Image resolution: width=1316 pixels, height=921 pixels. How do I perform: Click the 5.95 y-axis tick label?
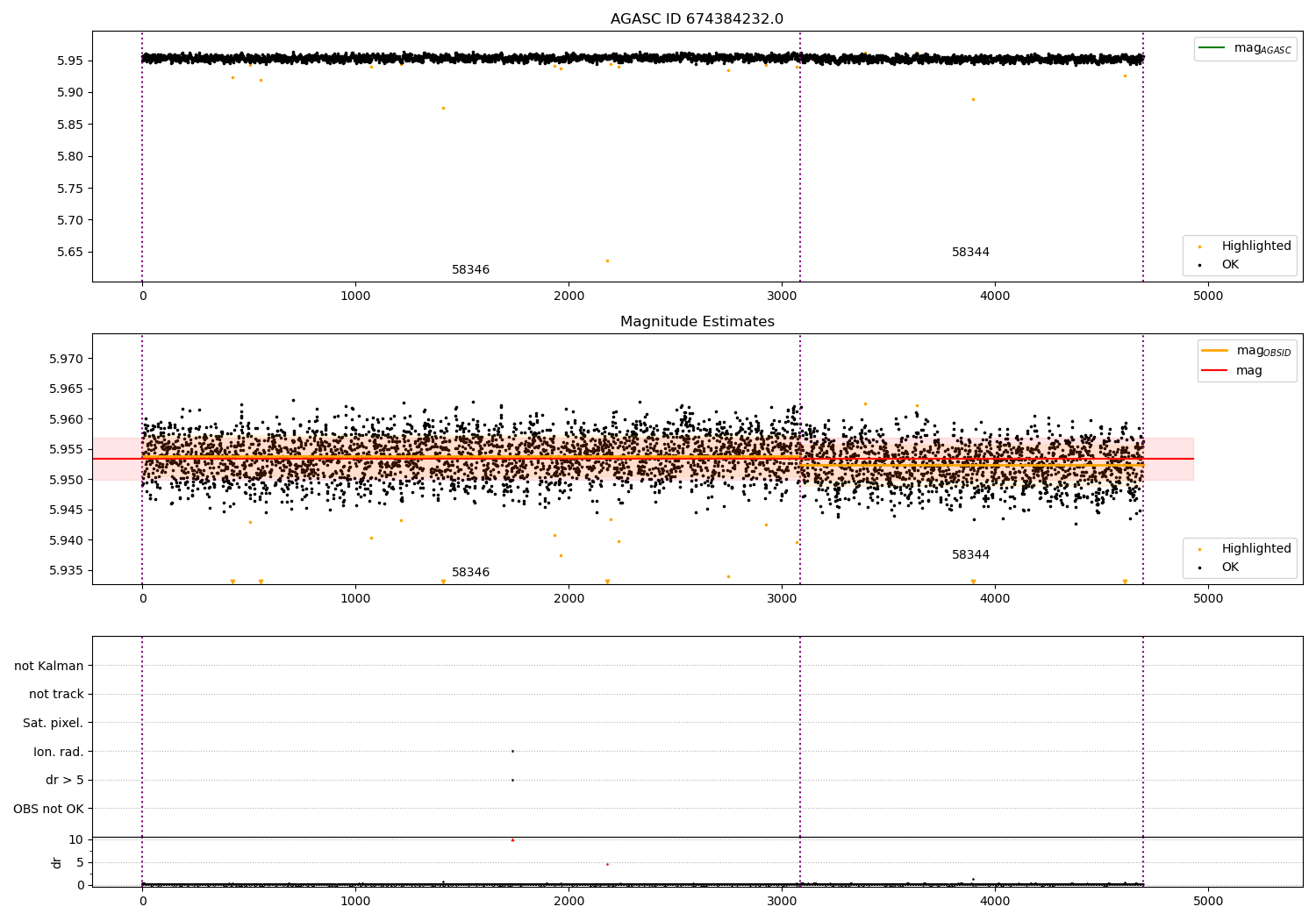[70, 61]
